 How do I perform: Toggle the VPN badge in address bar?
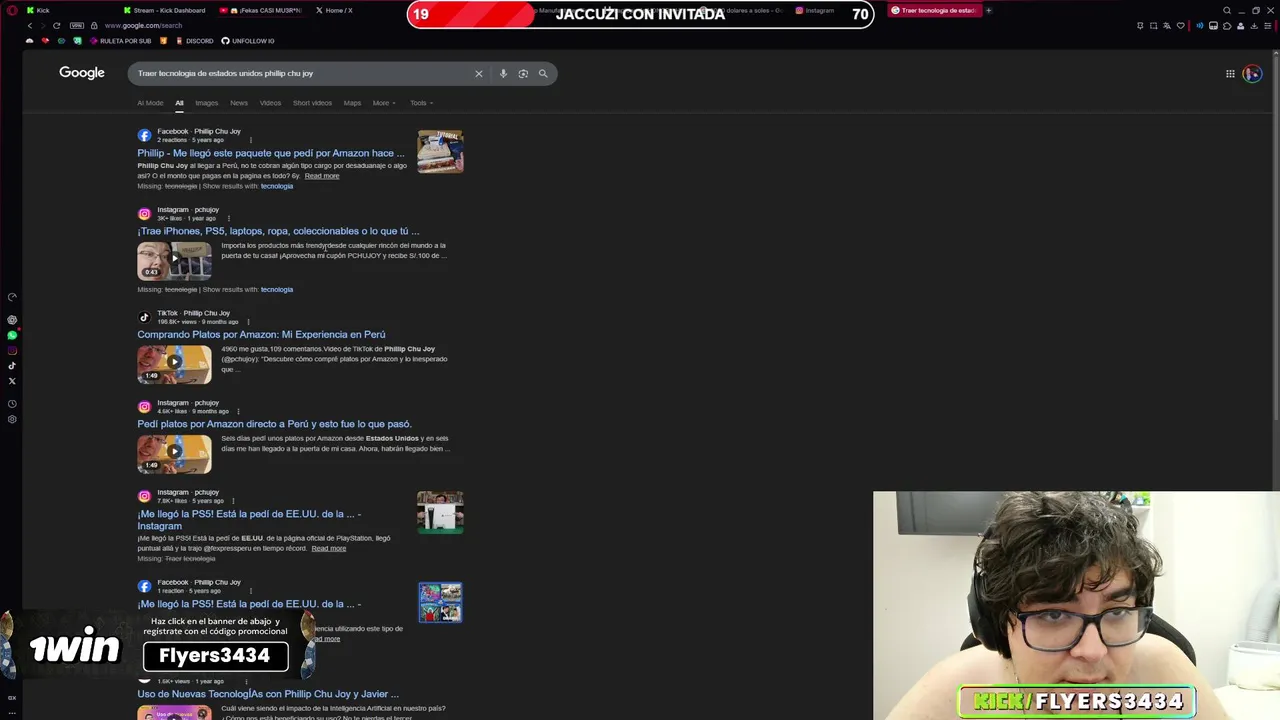tap(77, 25)
